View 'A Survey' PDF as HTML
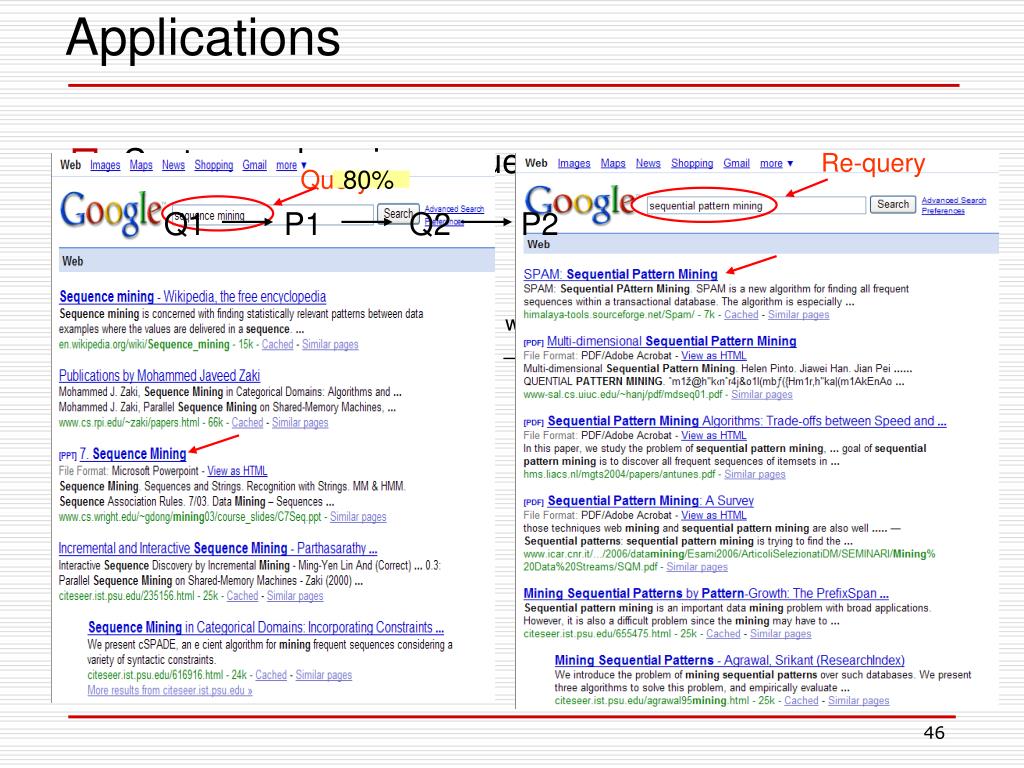 coord(714,515)
